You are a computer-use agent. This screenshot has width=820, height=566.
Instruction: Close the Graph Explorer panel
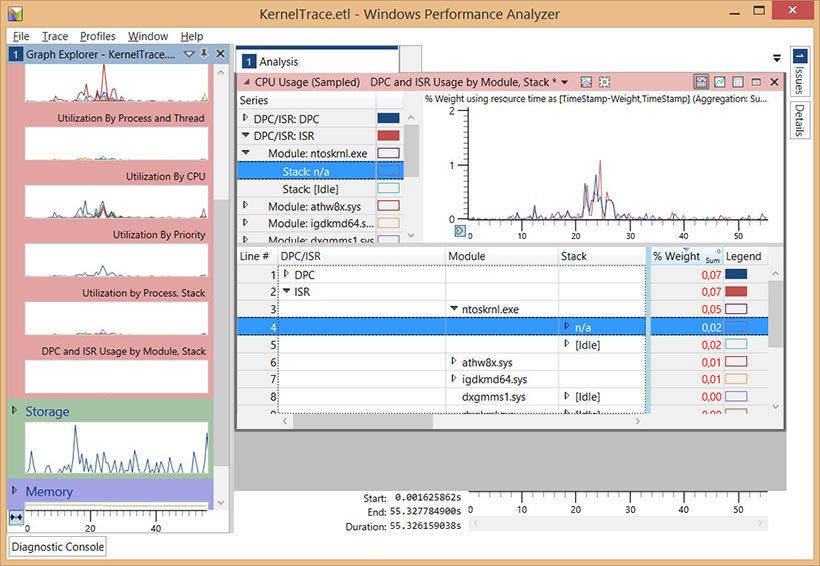point(221,54)
